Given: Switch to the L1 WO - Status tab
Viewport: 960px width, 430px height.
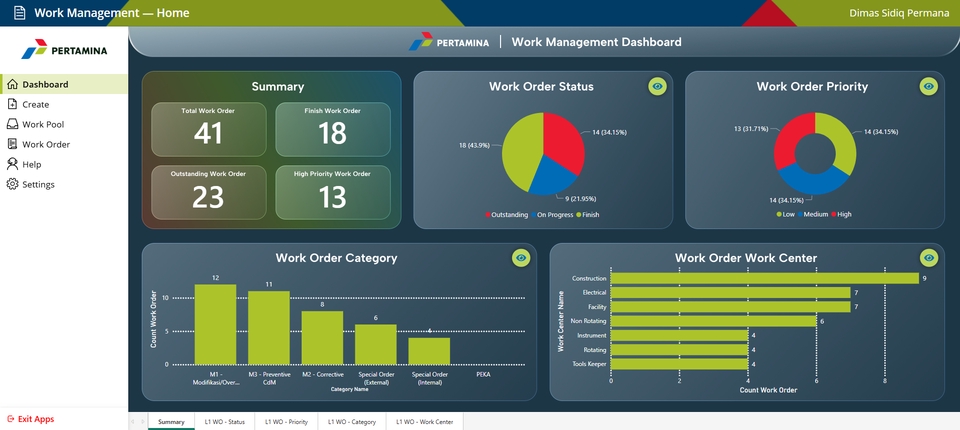Looking at the screenshot, I should (x=224, y=422).
